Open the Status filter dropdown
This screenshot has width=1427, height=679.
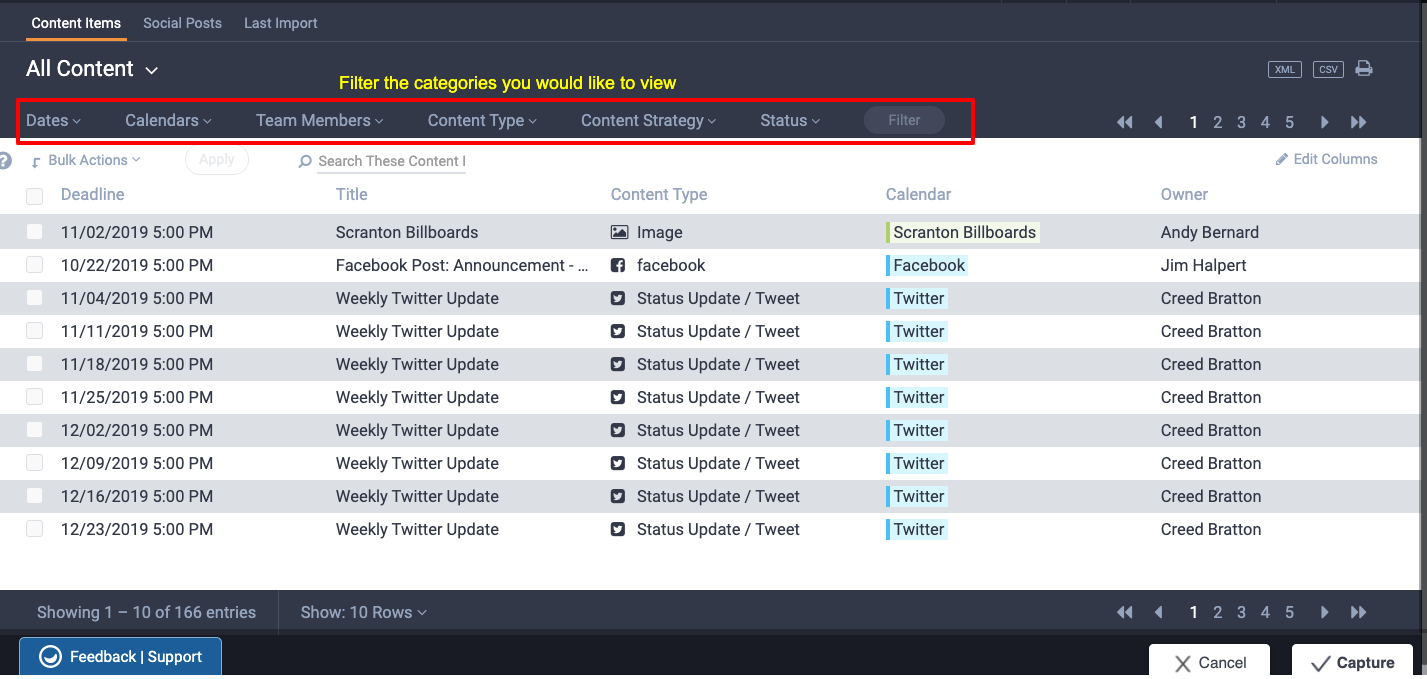pos(790,120)
